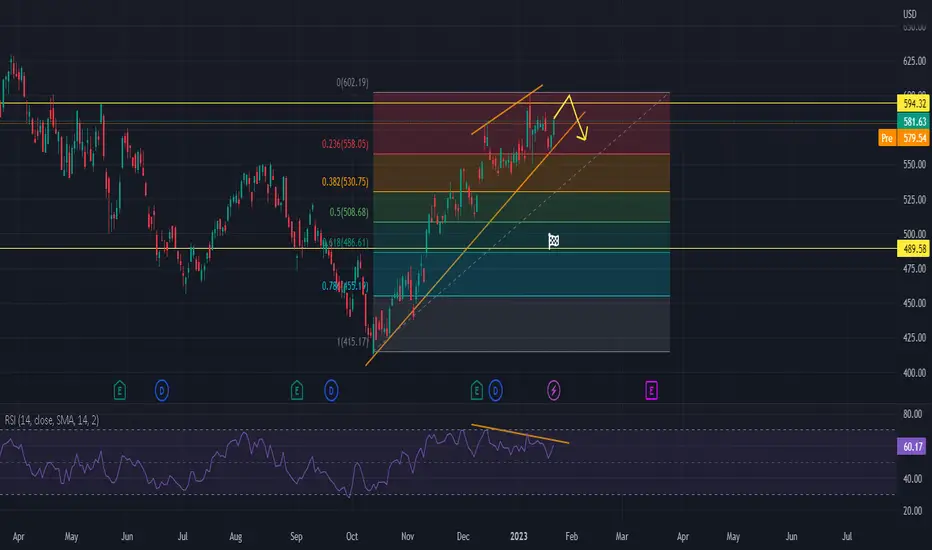Click the earnings E marker above Sep
This screenshot has width=932, height=550.
[x=297, y=391]
